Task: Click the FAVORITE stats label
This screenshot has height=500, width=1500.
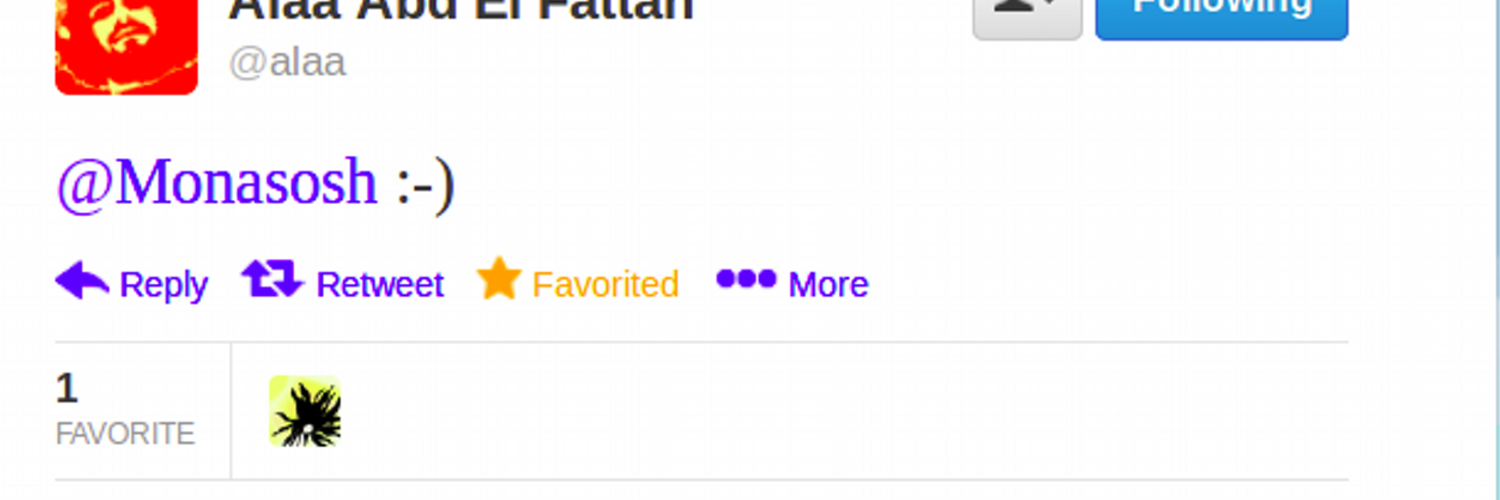Action: (125, 434)
